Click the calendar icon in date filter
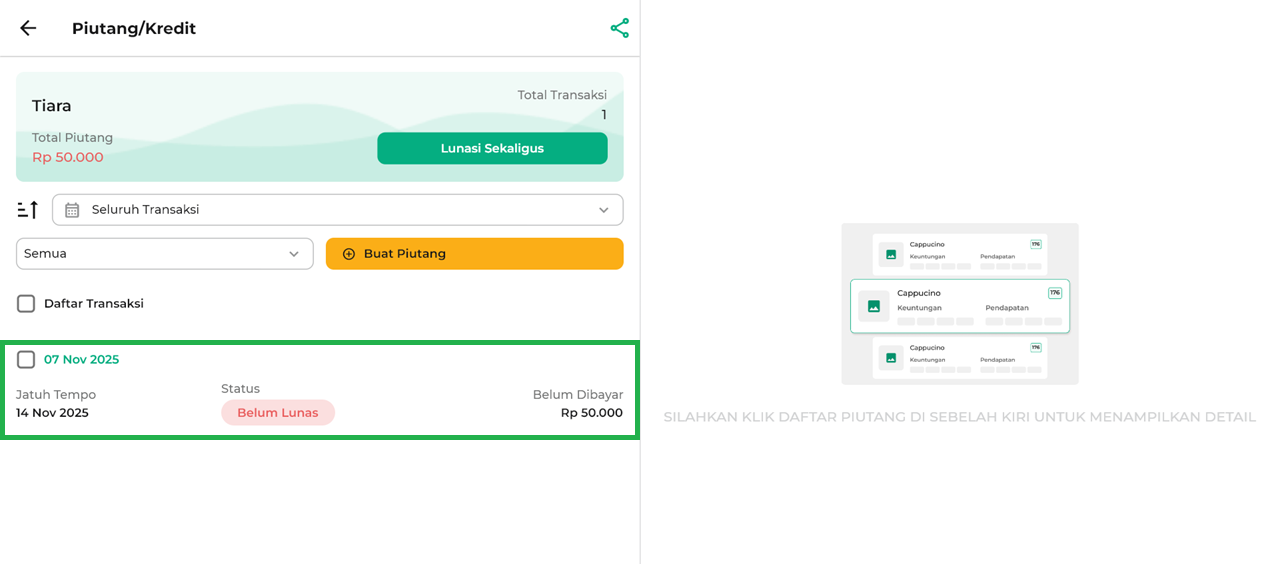The height and width of the screenshot is (564, 1278). point(72,210)
